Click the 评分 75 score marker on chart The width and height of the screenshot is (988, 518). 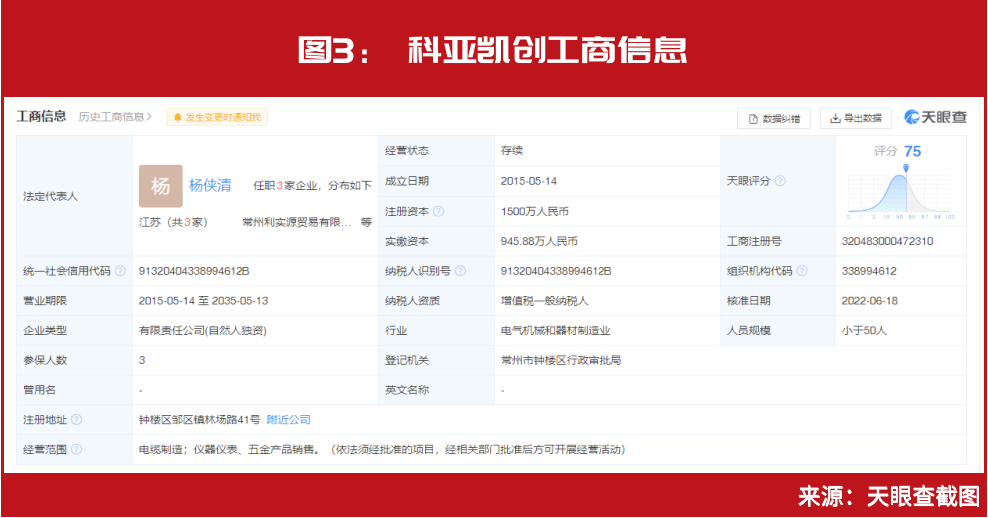coord(905,168)
